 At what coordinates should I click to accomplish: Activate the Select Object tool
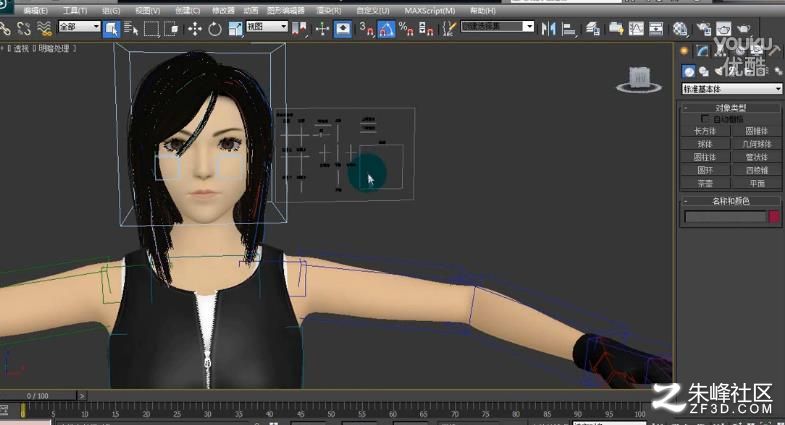click(x=111, y=29)
